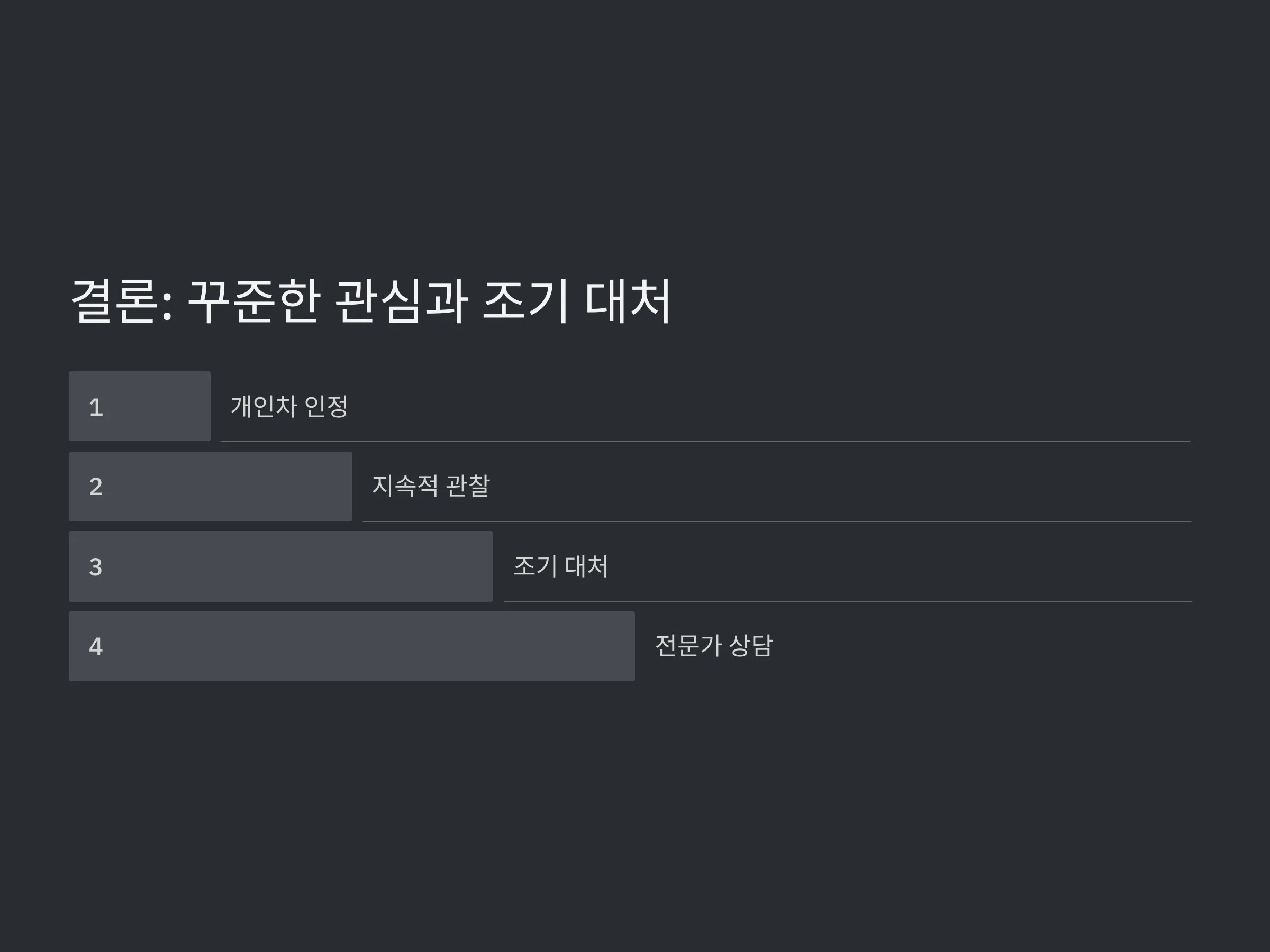The width and height of the screenshot is (1270, 952).
Task: Click the 지속적 관찰 label
Action: [431, 486]
